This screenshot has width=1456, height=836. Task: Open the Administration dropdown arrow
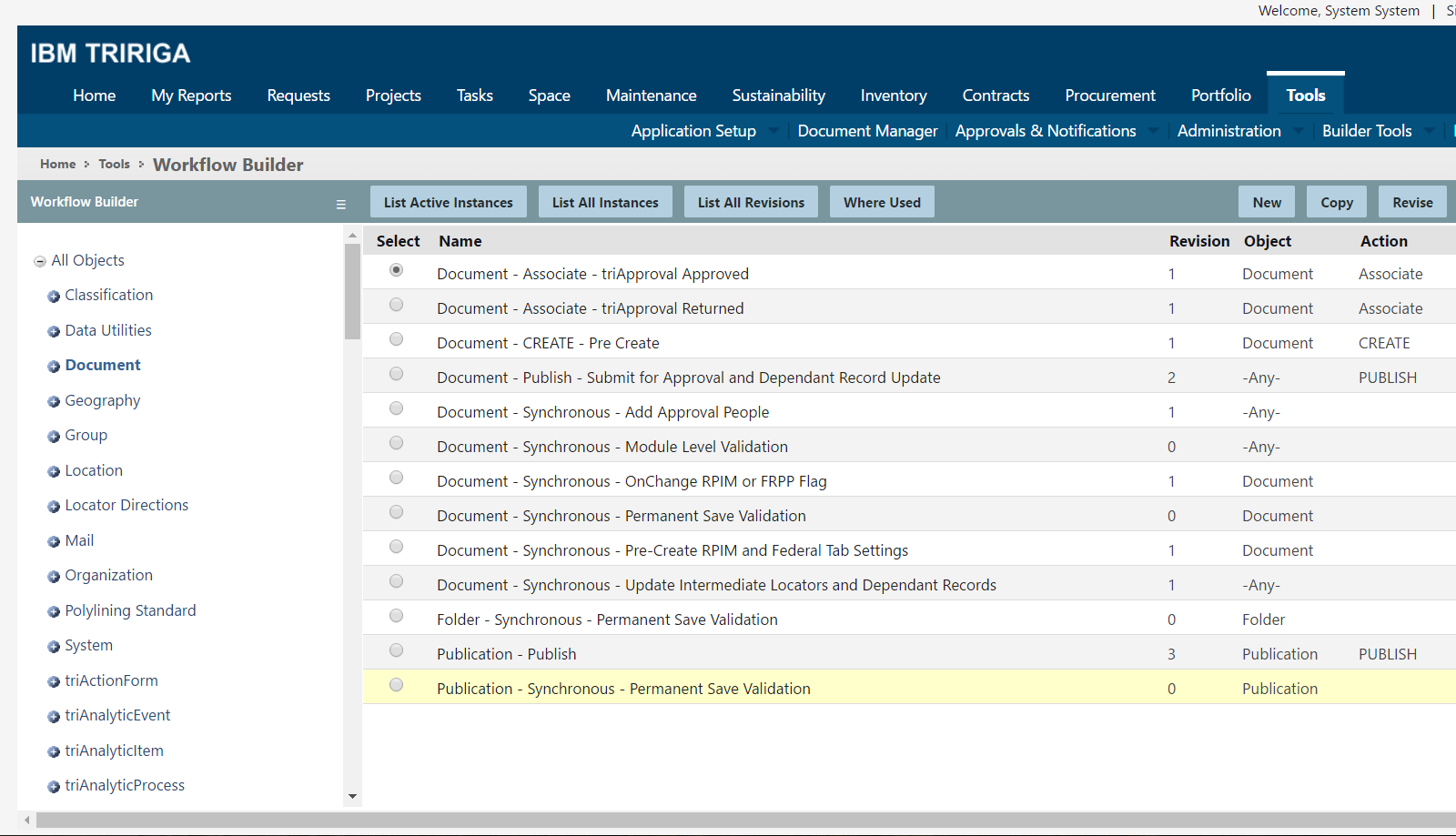click(x=1299, y=131)
